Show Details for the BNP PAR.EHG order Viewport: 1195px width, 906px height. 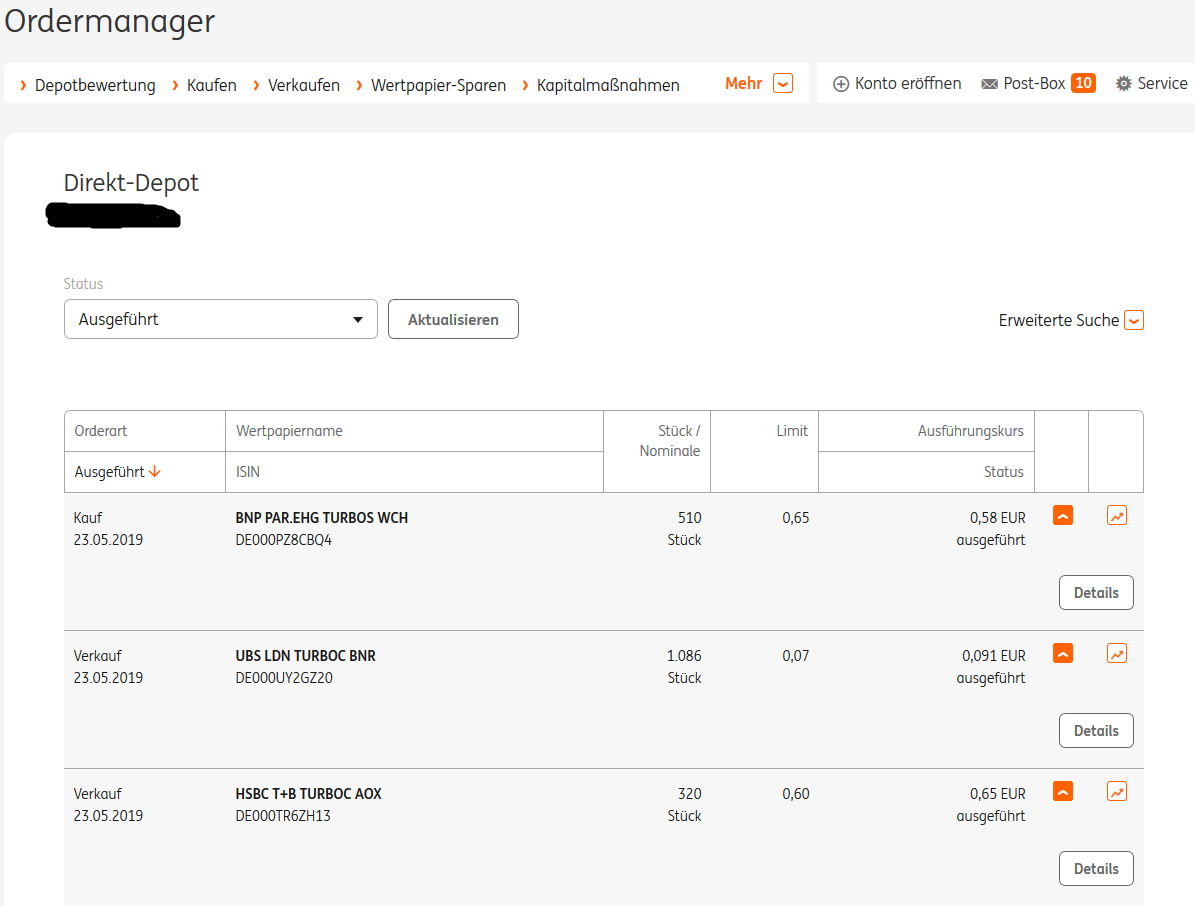click(x=1096, y=593)
